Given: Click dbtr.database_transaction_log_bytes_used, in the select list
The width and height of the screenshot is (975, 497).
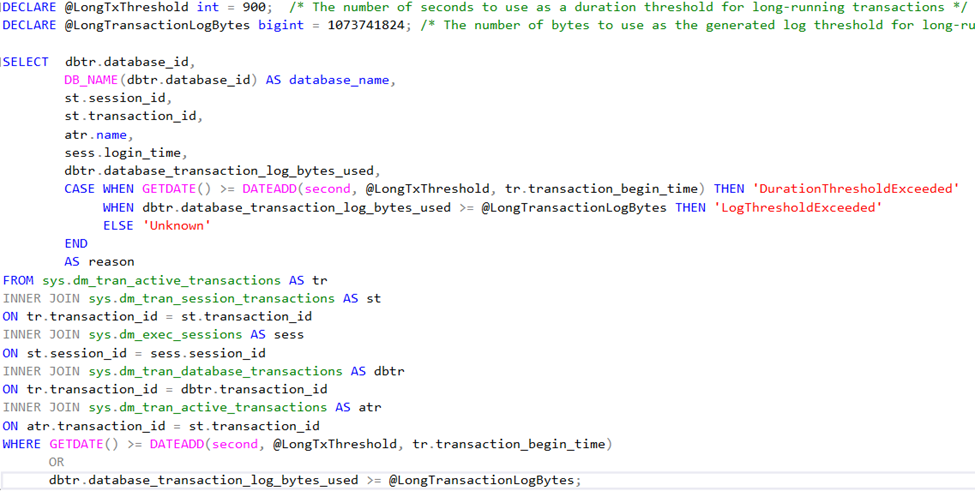Looking at the screenshot, I should (221, 170).
